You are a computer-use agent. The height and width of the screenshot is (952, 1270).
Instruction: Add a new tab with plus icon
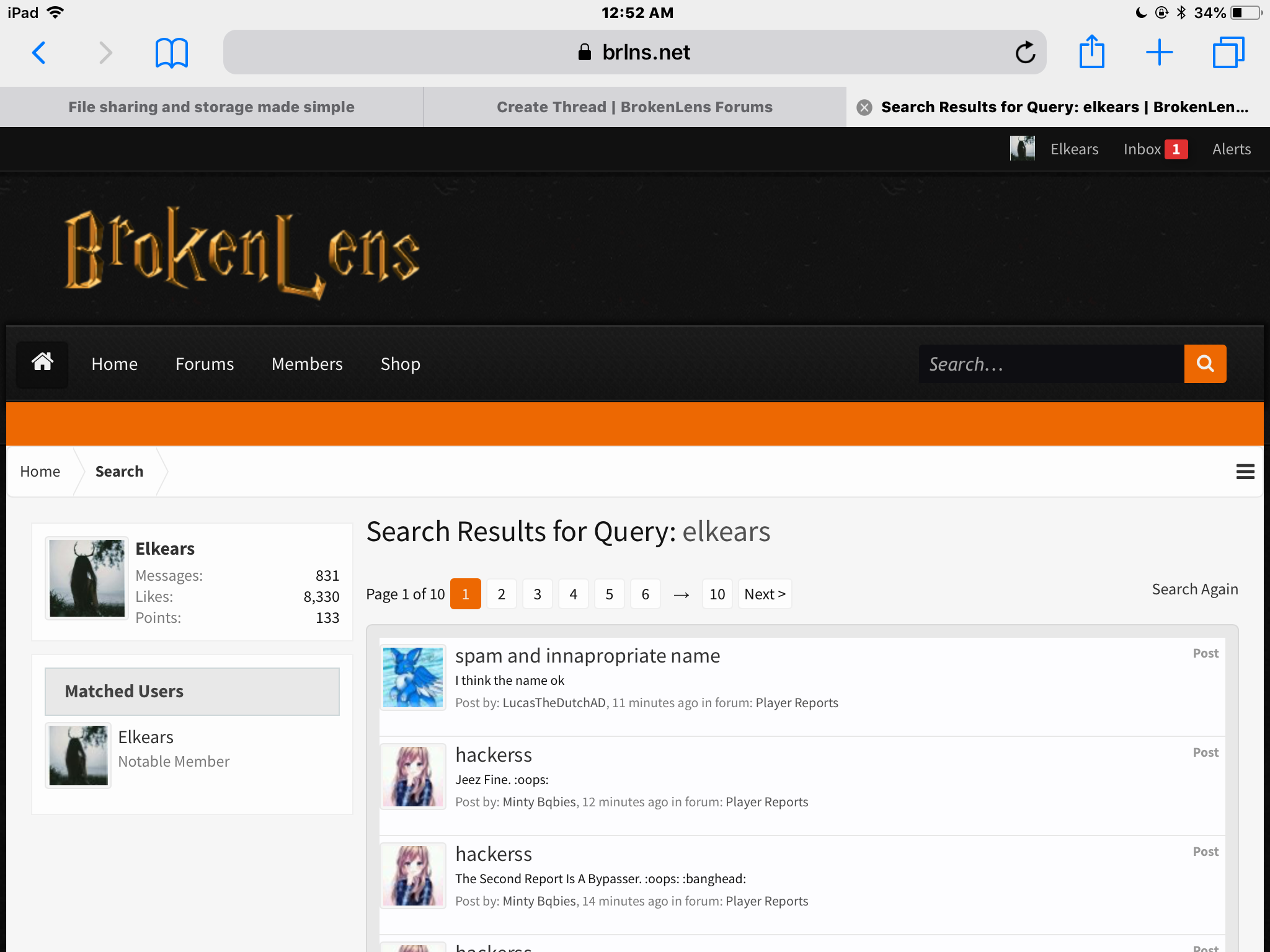[x=1159, y=53]
